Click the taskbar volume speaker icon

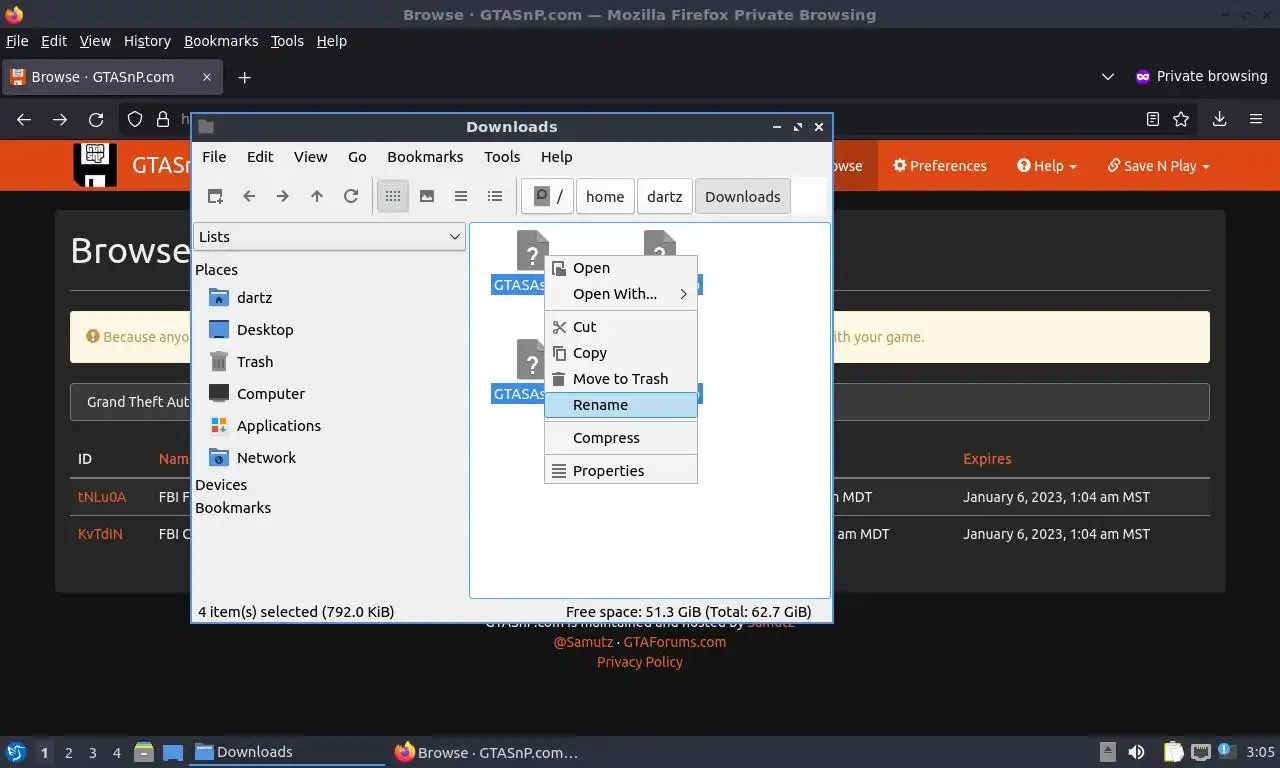1136,752
